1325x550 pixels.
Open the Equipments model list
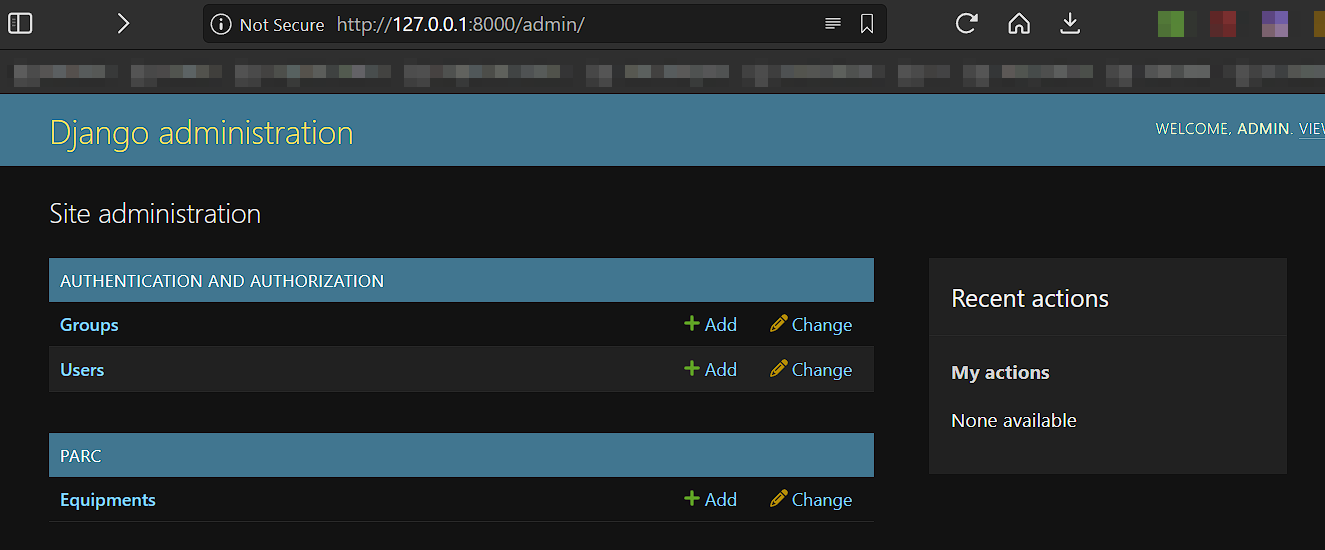108,500
